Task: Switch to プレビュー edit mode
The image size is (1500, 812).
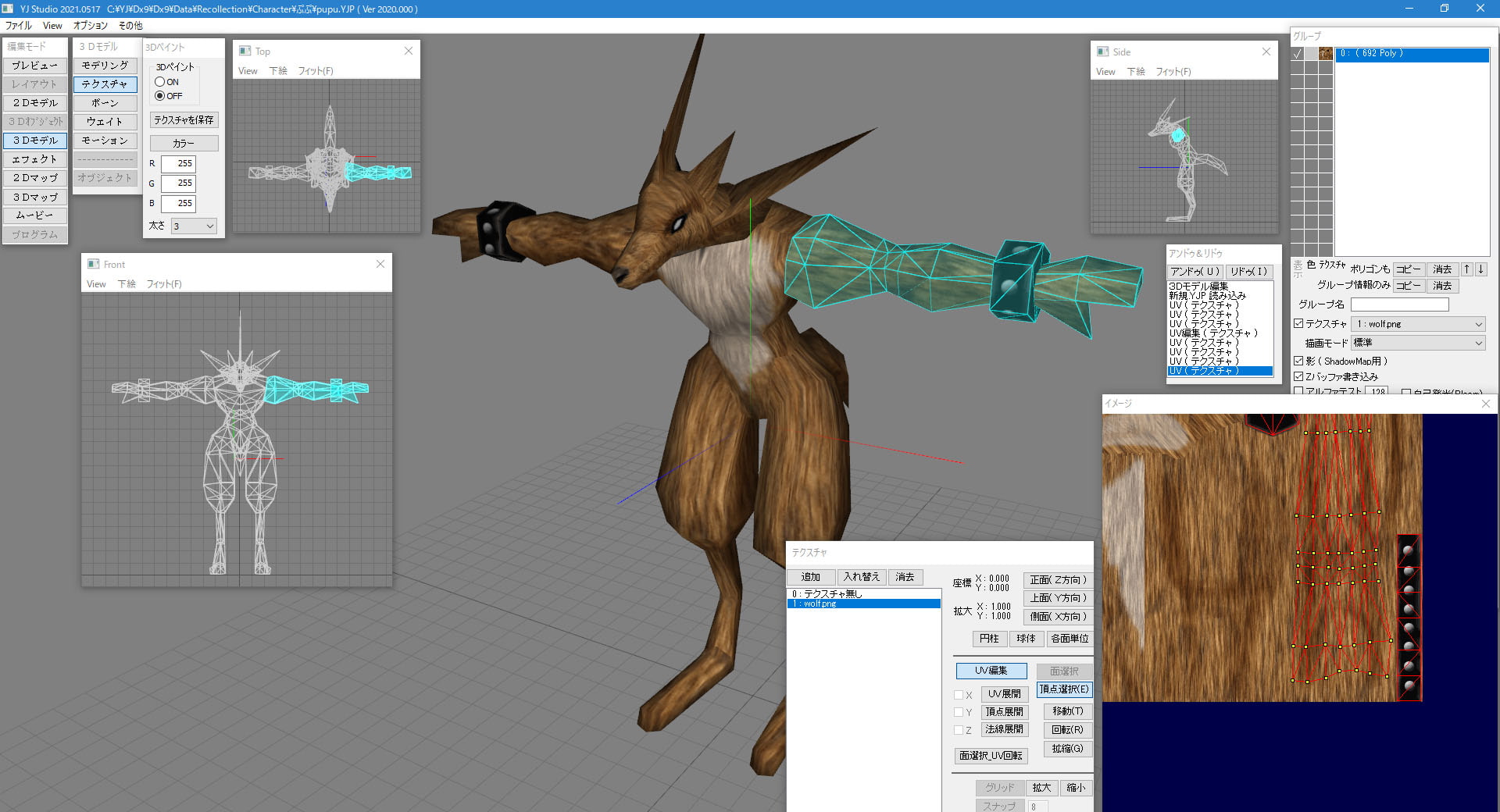Action: pyautogui.click(x=35, y=65)
